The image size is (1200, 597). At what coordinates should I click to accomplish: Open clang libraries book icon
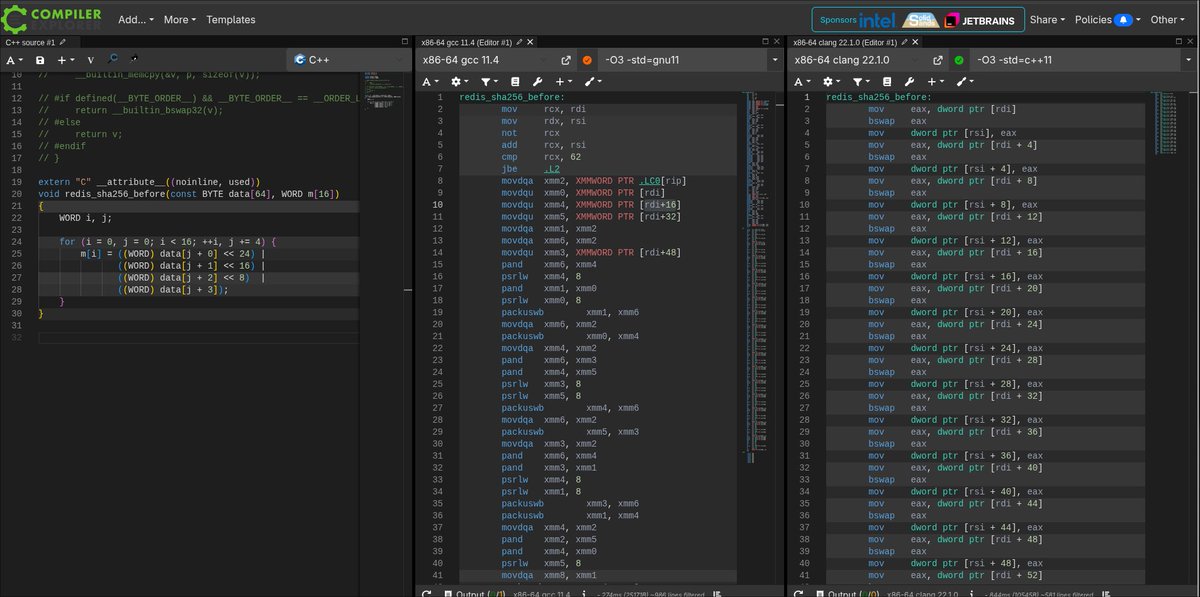tap(887, 81)
